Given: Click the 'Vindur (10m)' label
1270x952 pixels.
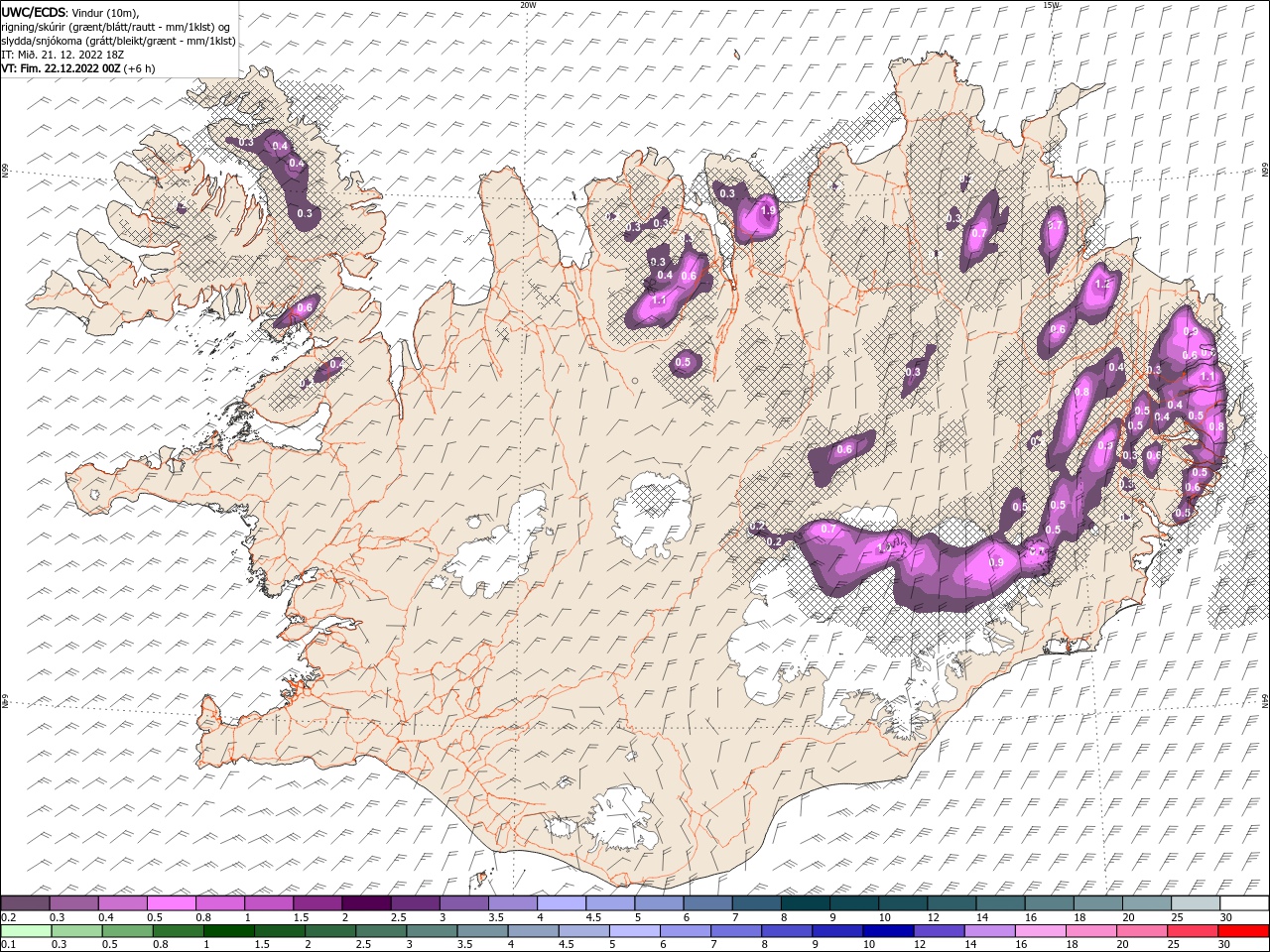Looking at the screenshot, I should 105,12.
